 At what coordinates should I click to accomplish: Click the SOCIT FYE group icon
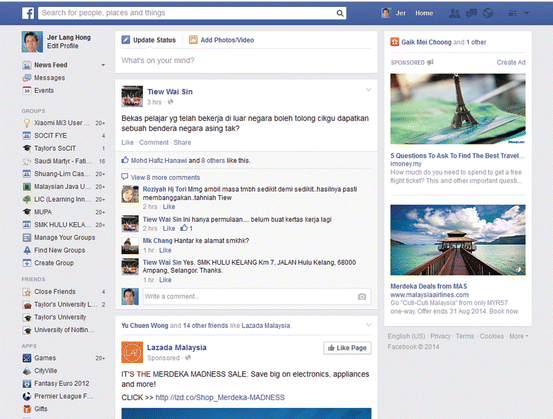27,135
